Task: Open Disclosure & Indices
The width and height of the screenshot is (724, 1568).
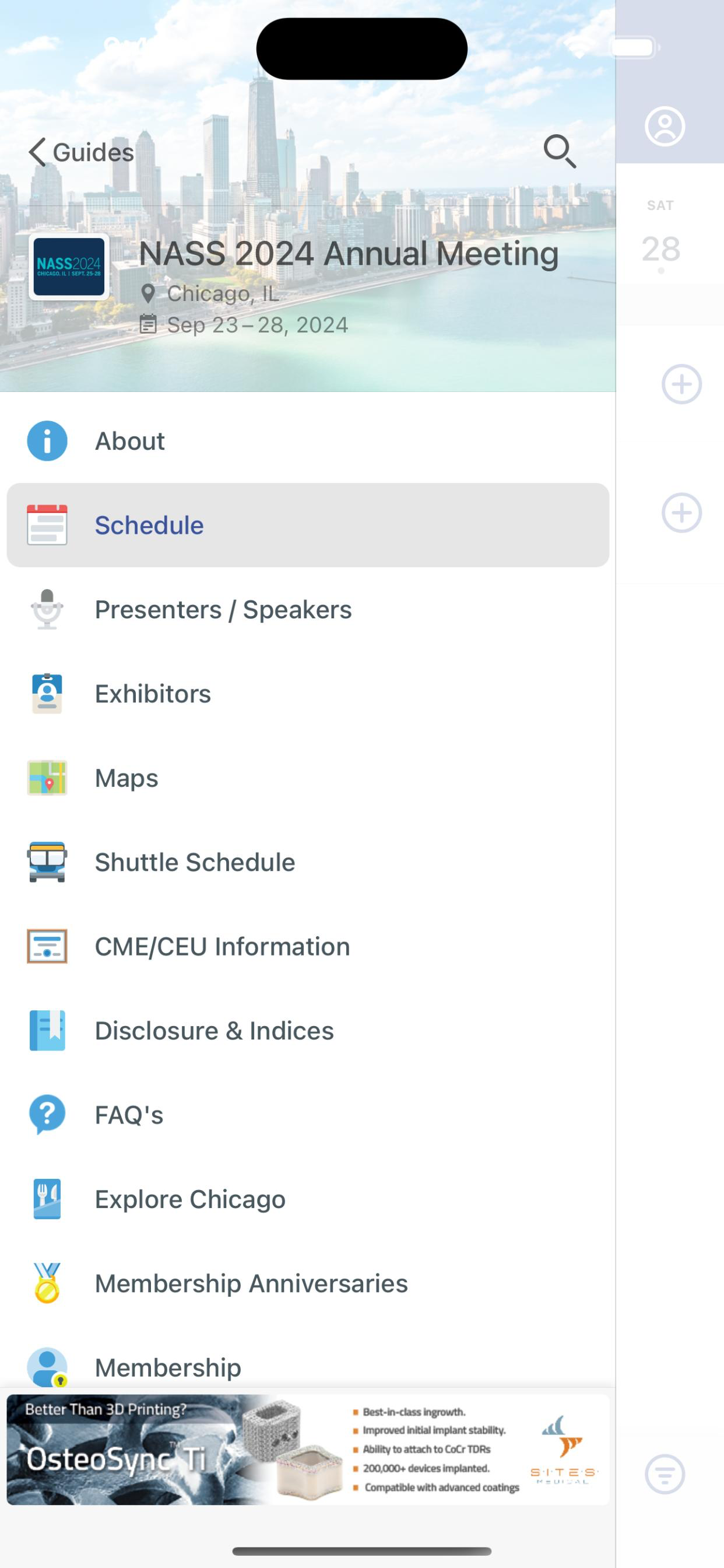Action: pos(308,1031)
